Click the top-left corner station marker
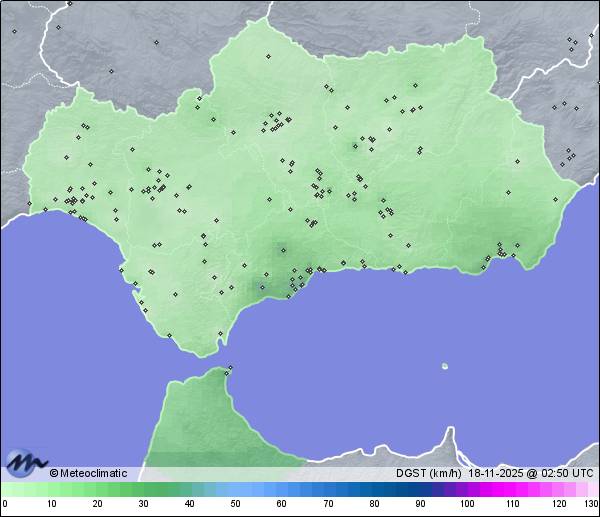The height and width of the screenshot is (517, 600). click(14, 31)
